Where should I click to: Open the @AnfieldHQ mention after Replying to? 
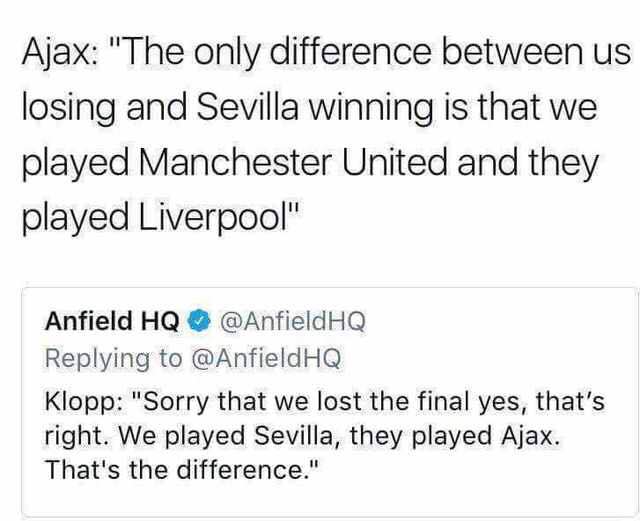click(266, 358)
